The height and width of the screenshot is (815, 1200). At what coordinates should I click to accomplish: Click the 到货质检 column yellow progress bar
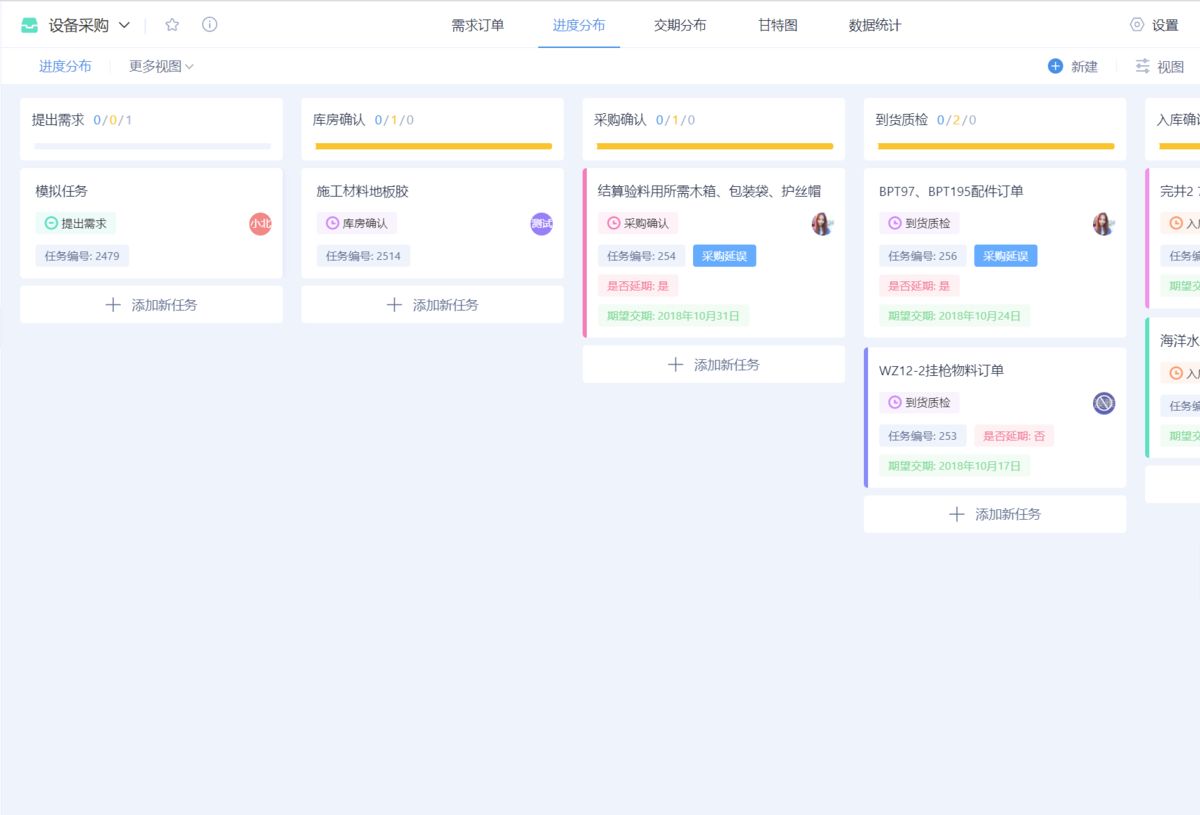(996, 146)
